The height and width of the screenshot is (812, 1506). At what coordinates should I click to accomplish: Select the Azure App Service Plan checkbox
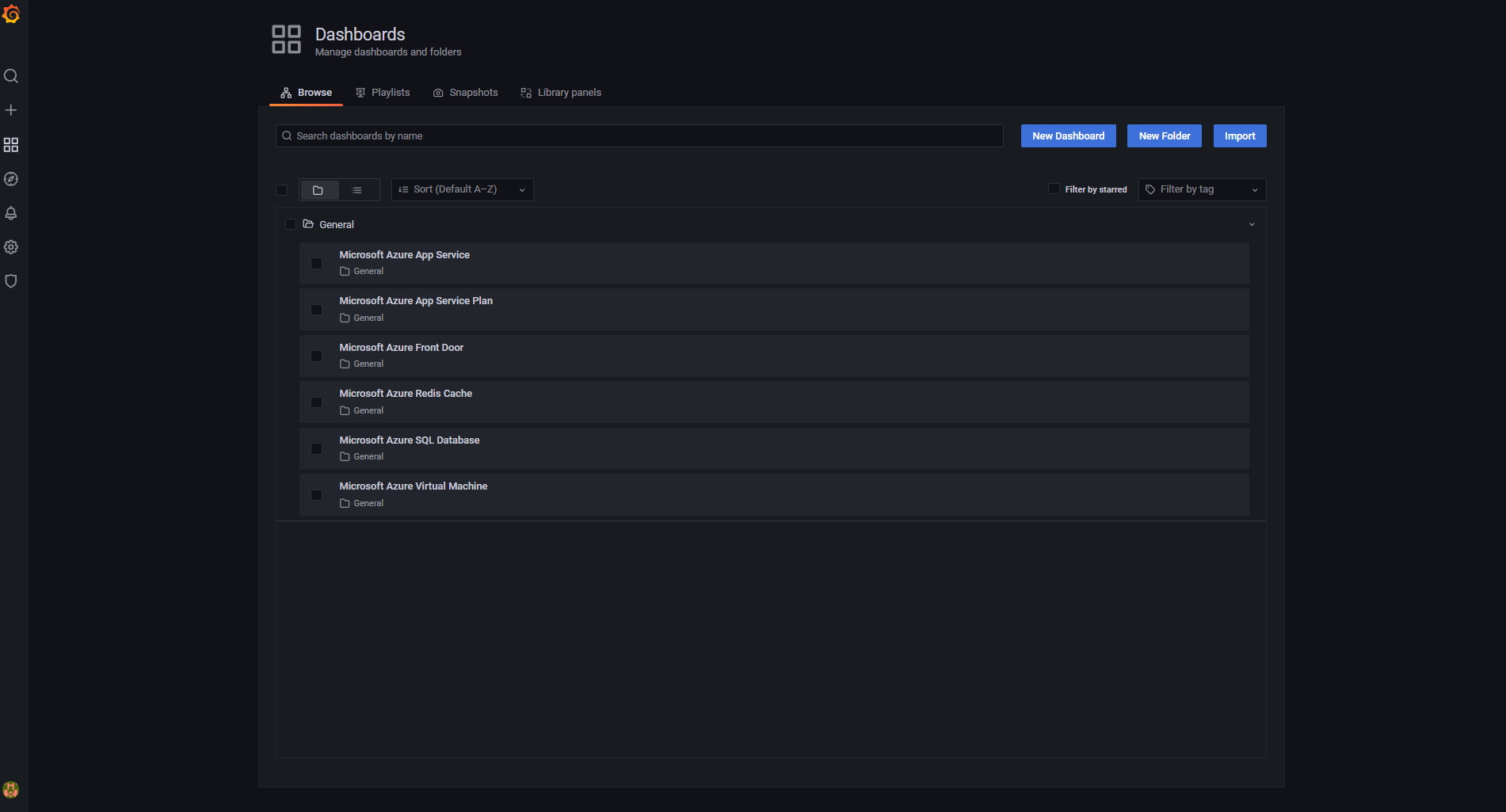317,310
